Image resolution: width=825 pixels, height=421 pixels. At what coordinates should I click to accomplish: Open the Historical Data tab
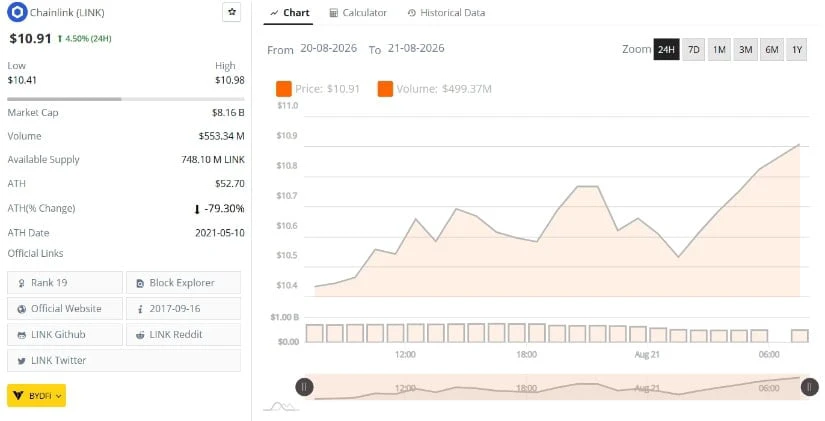coord(446,13)
